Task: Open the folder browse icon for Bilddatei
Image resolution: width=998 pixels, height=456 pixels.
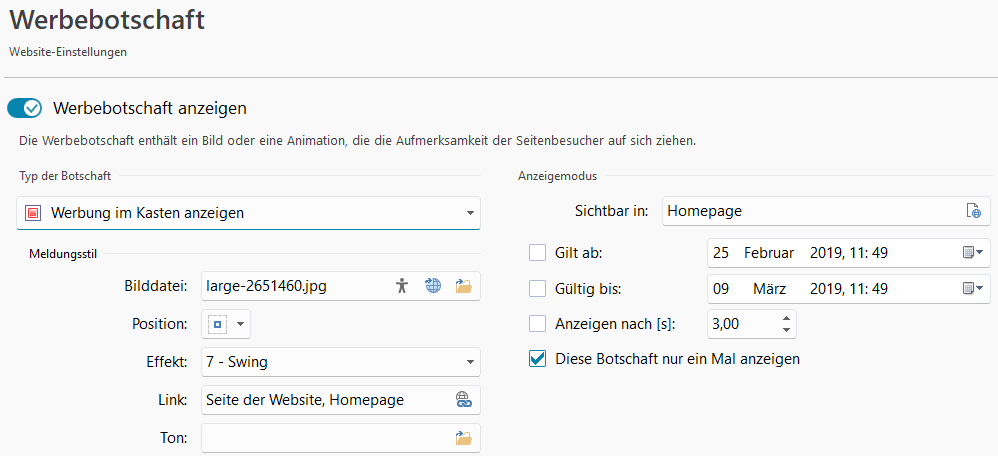Action: pyautogui.click(x=463, y=286)
